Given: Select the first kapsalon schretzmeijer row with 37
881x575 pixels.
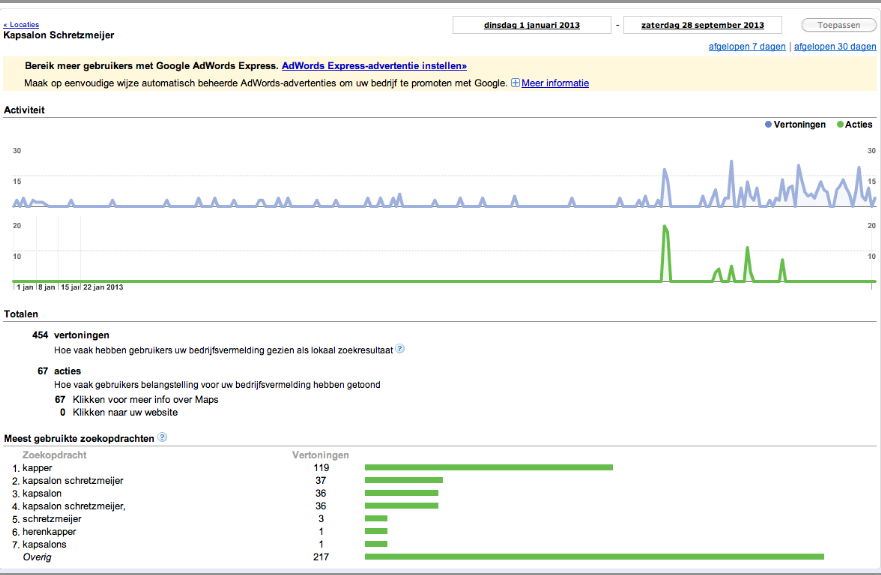Looking at the screenshot, I should (x=72, y=481).
